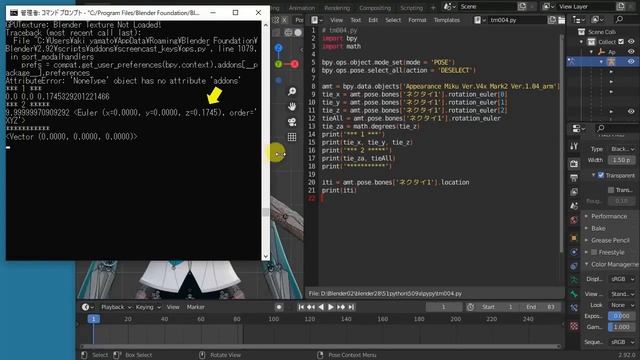Toggle camera view with the camera icon

pyautogui.click(x=292, y=122)
